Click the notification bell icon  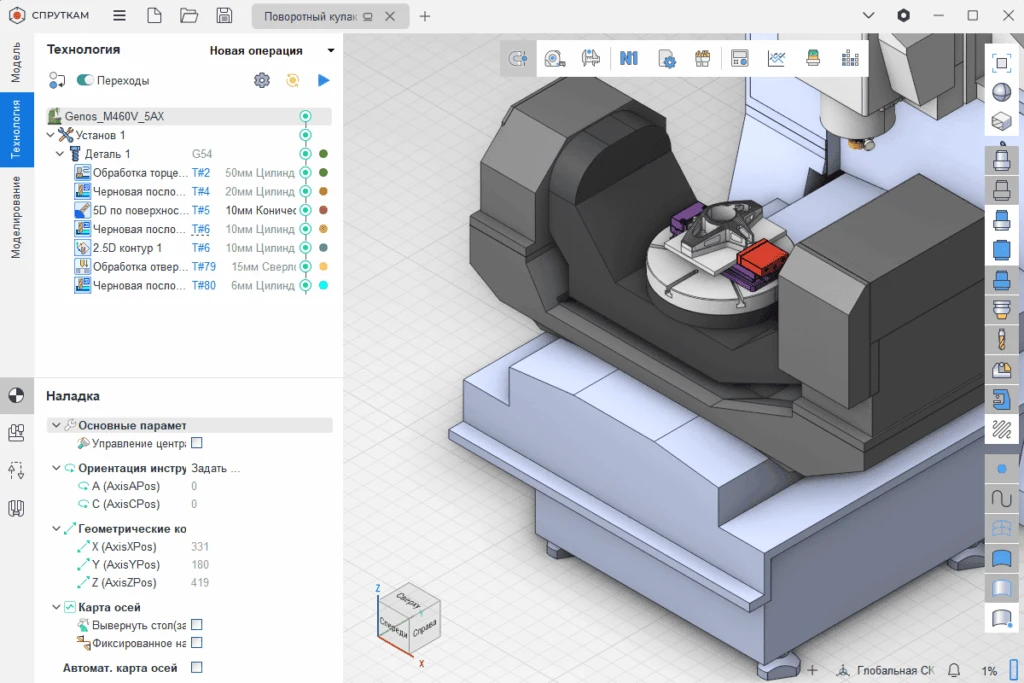click(954, 670)
